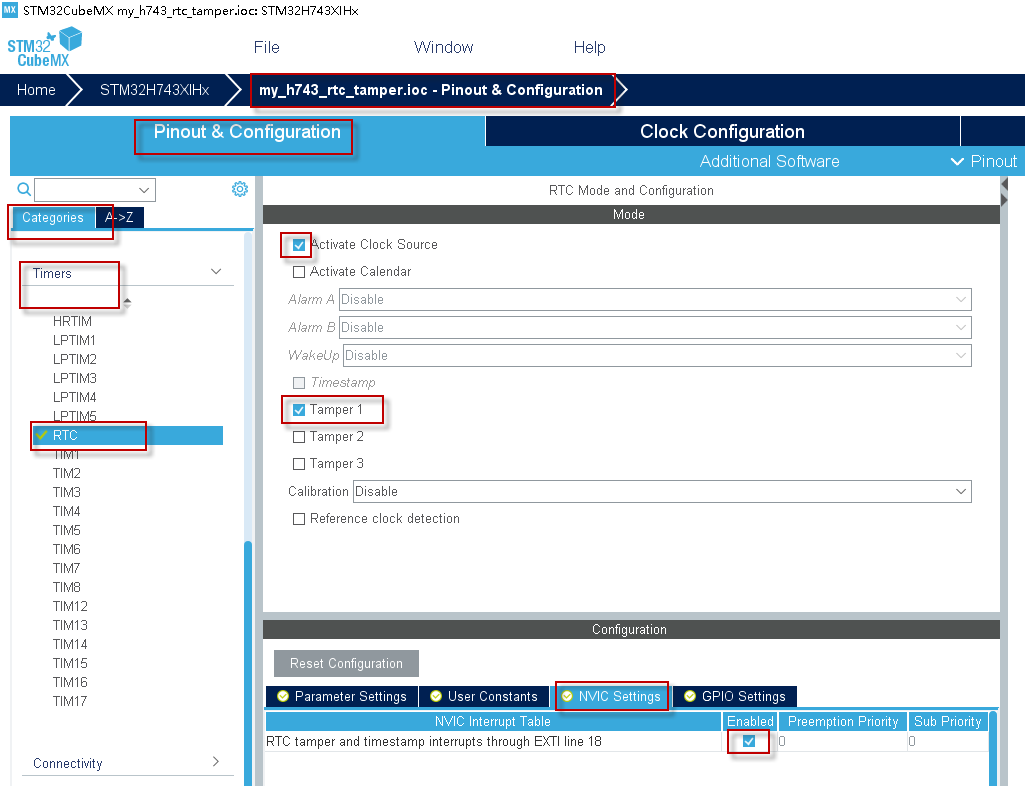Switch to Clock Configuration tab
The height and width of the screenshot is (786, 1025).
(x=722, y=131)
